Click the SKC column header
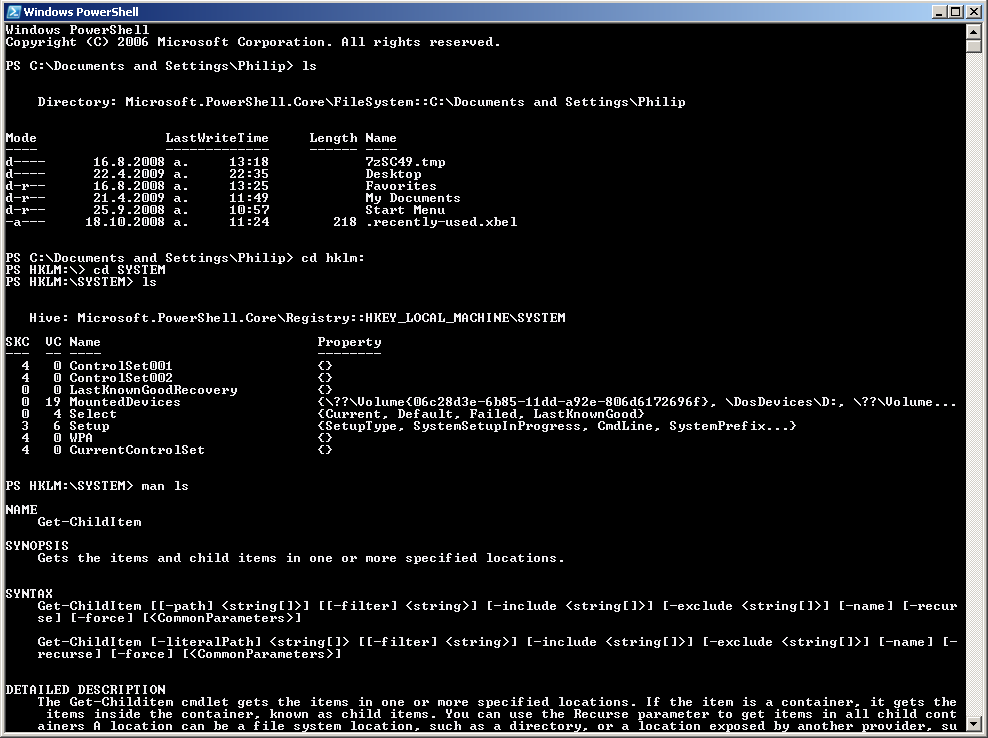The width and height of the screenshot is (988, 738). (x=17, y=342)
